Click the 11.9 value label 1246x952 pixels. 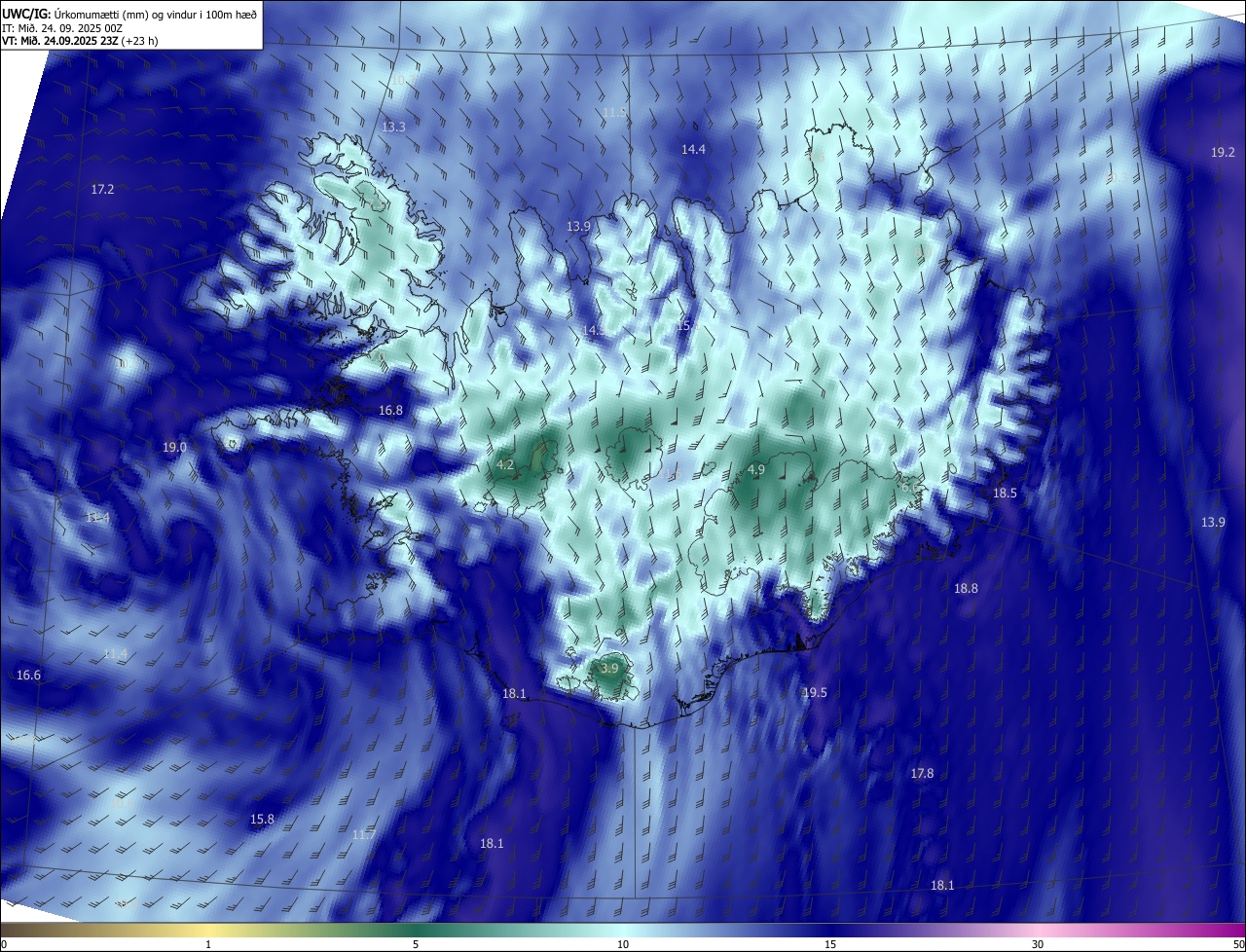[x=614, y=113]
